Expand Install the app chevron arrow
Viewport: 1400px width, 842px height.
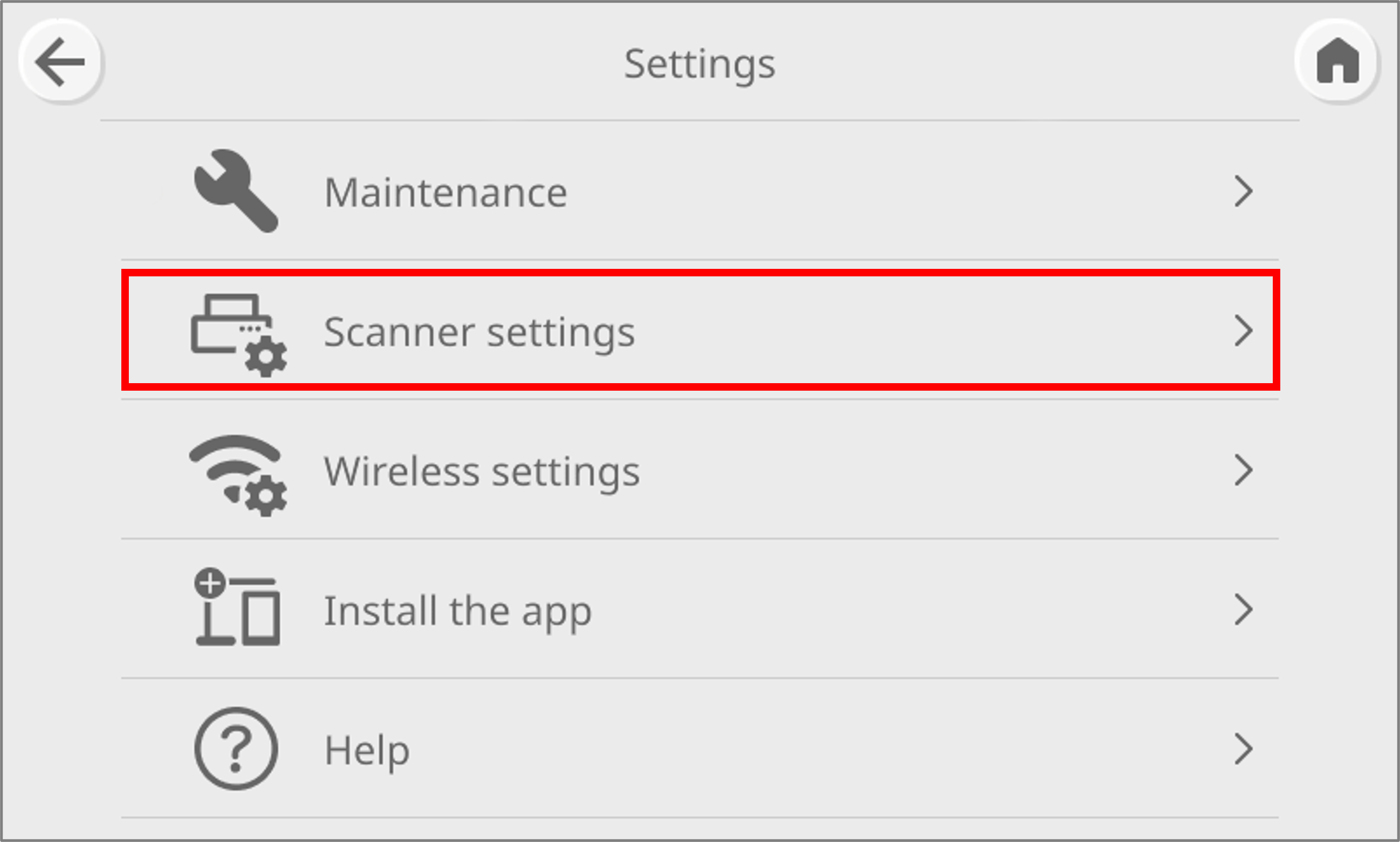tap(1243, 610)
